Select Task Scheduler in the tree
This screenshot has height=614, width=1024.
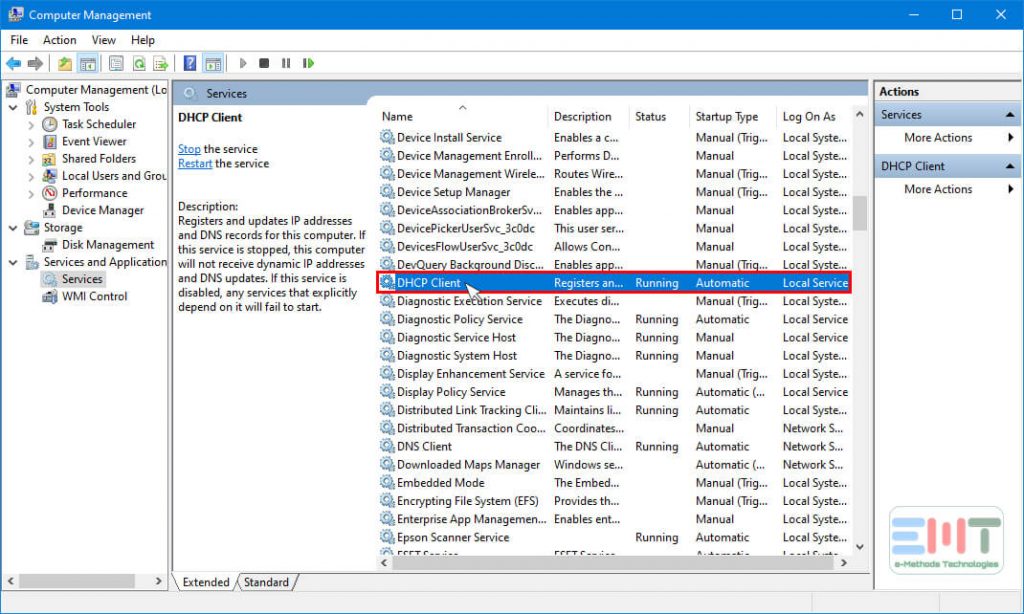point(99,124)
